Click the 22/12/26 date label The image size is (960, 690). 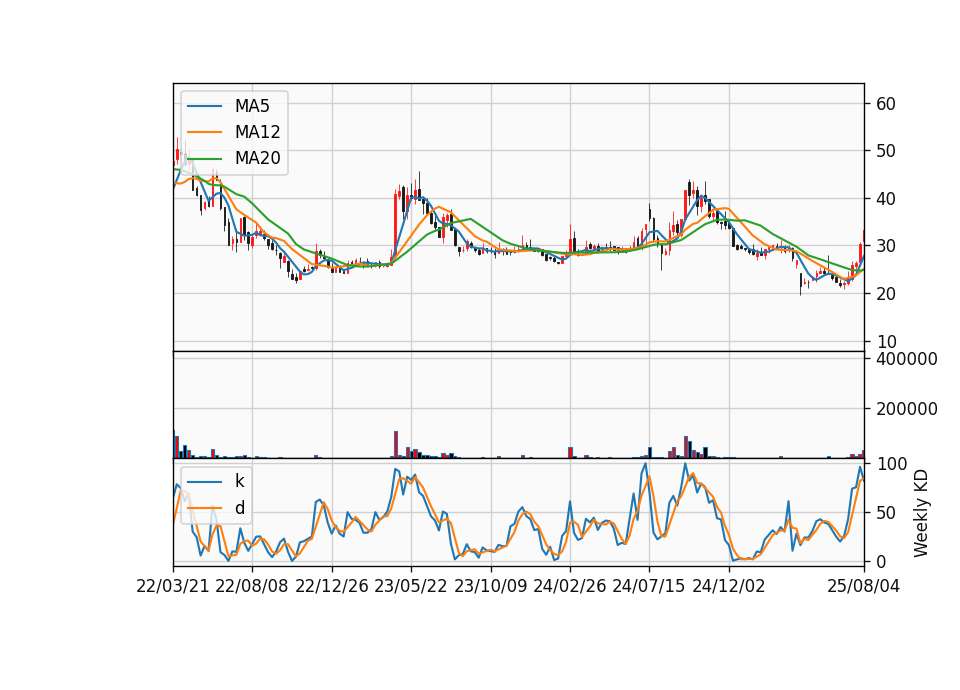tap(332, 586)
